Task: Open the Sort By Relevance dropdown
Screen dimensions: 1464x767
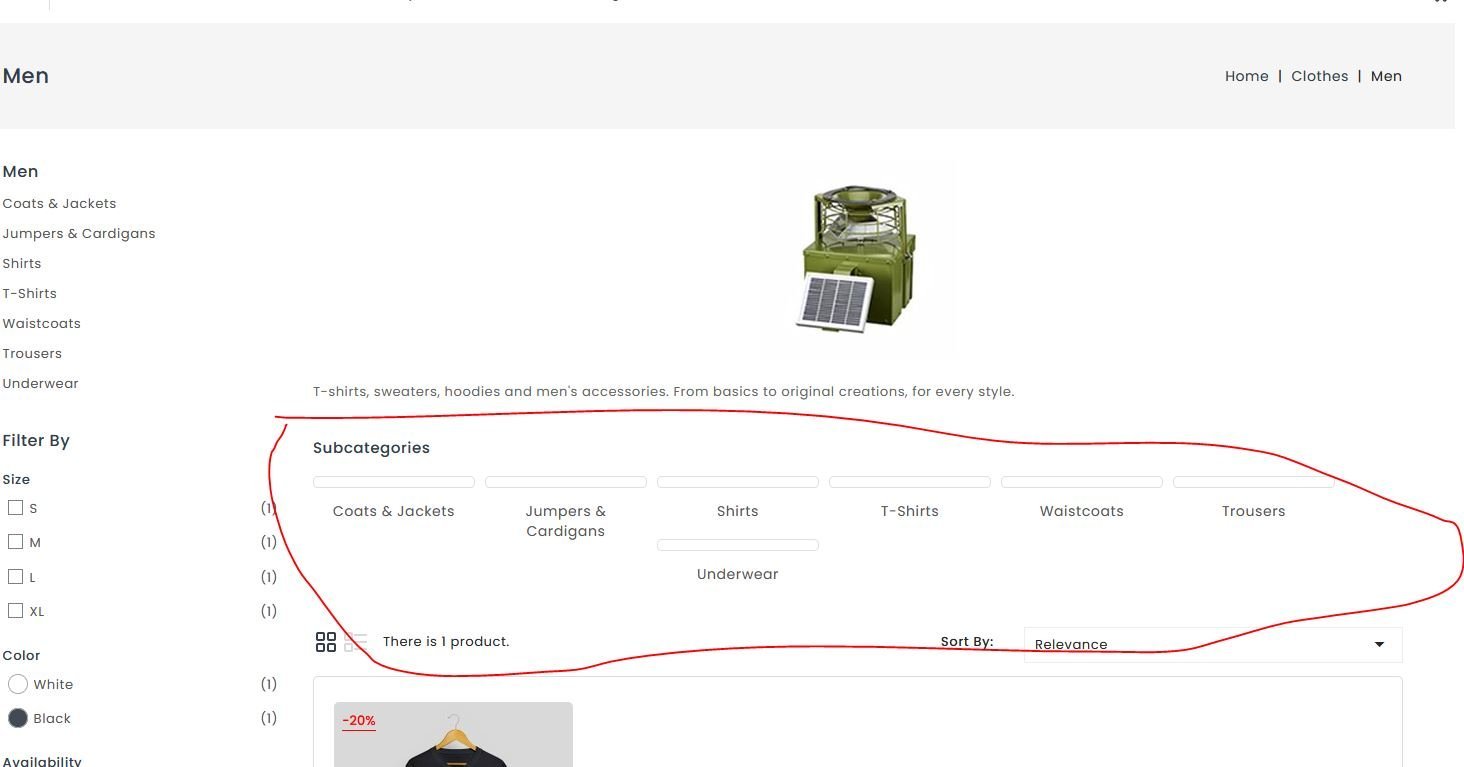Action: coord(1213,645)
